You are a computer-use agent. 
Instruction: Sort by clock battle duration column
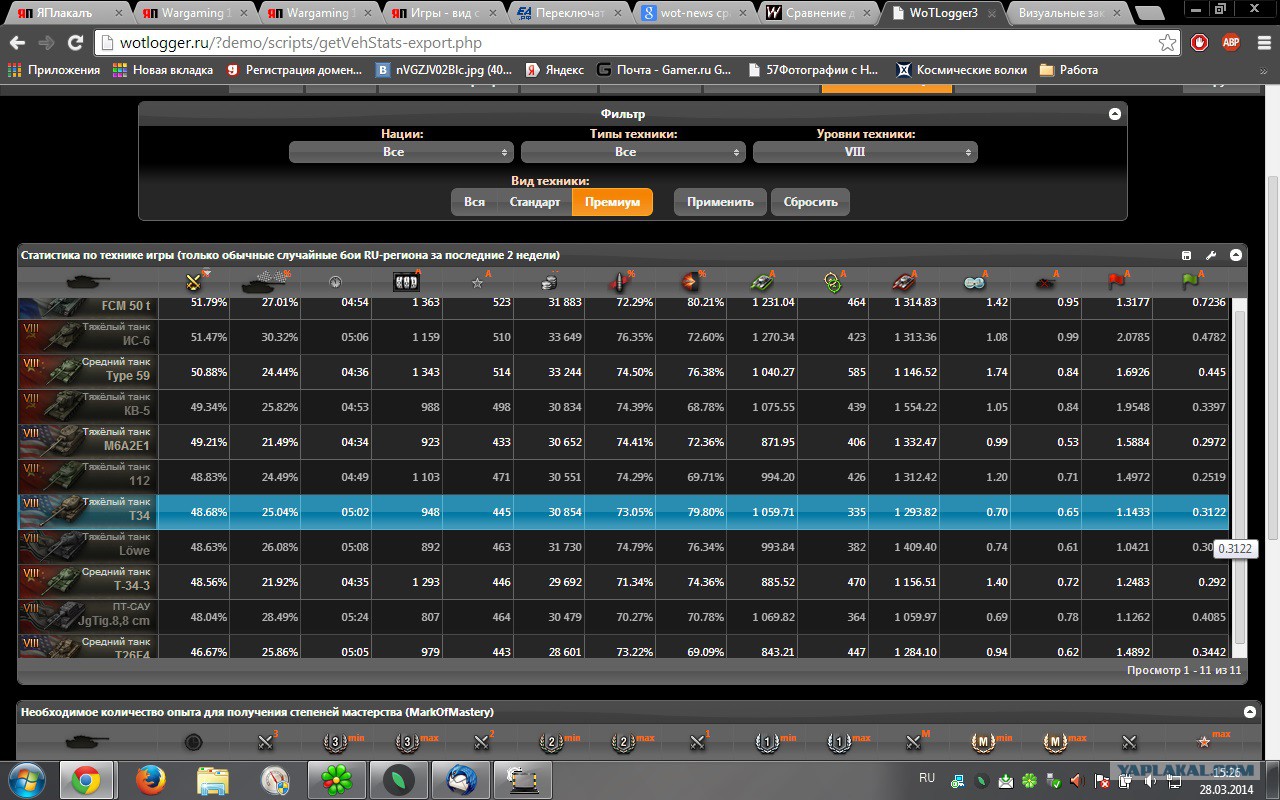click(336, 282)
